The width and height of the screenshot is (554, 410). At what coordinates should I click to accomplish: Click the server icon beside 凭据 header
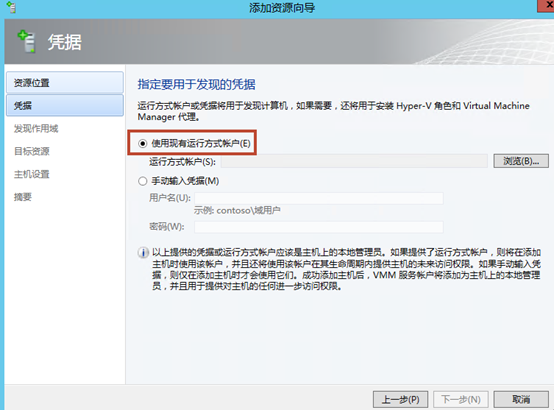27,41
